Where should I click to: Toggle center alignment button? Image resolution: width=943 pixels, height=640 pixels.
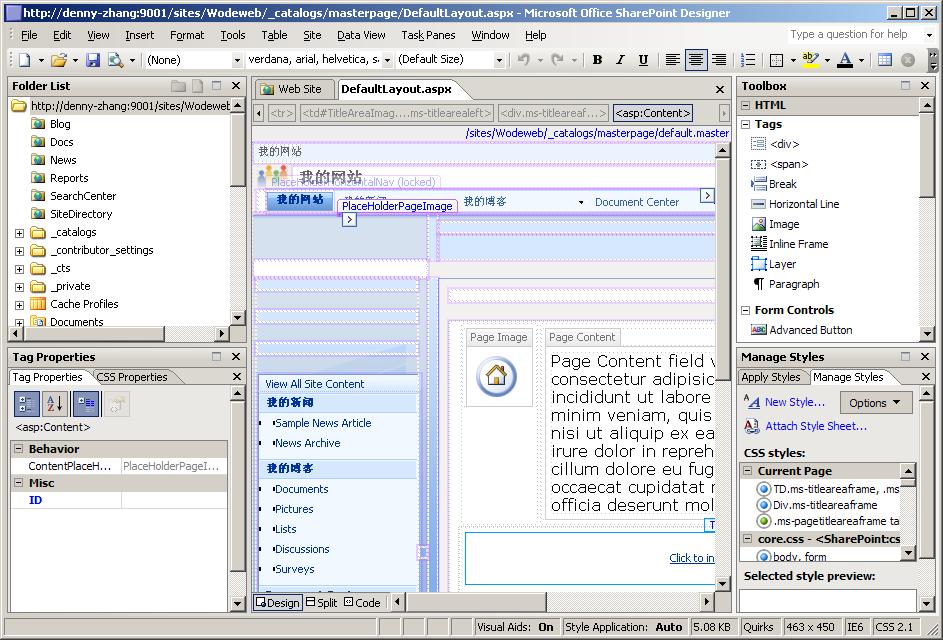[x=696, y=60]
